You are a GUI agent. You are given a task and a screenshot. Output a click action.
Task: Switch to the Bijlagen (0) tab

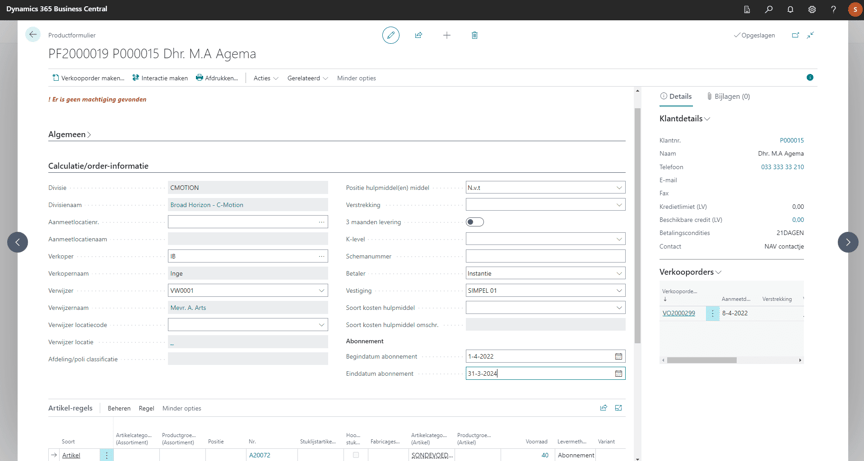(728, 96)
